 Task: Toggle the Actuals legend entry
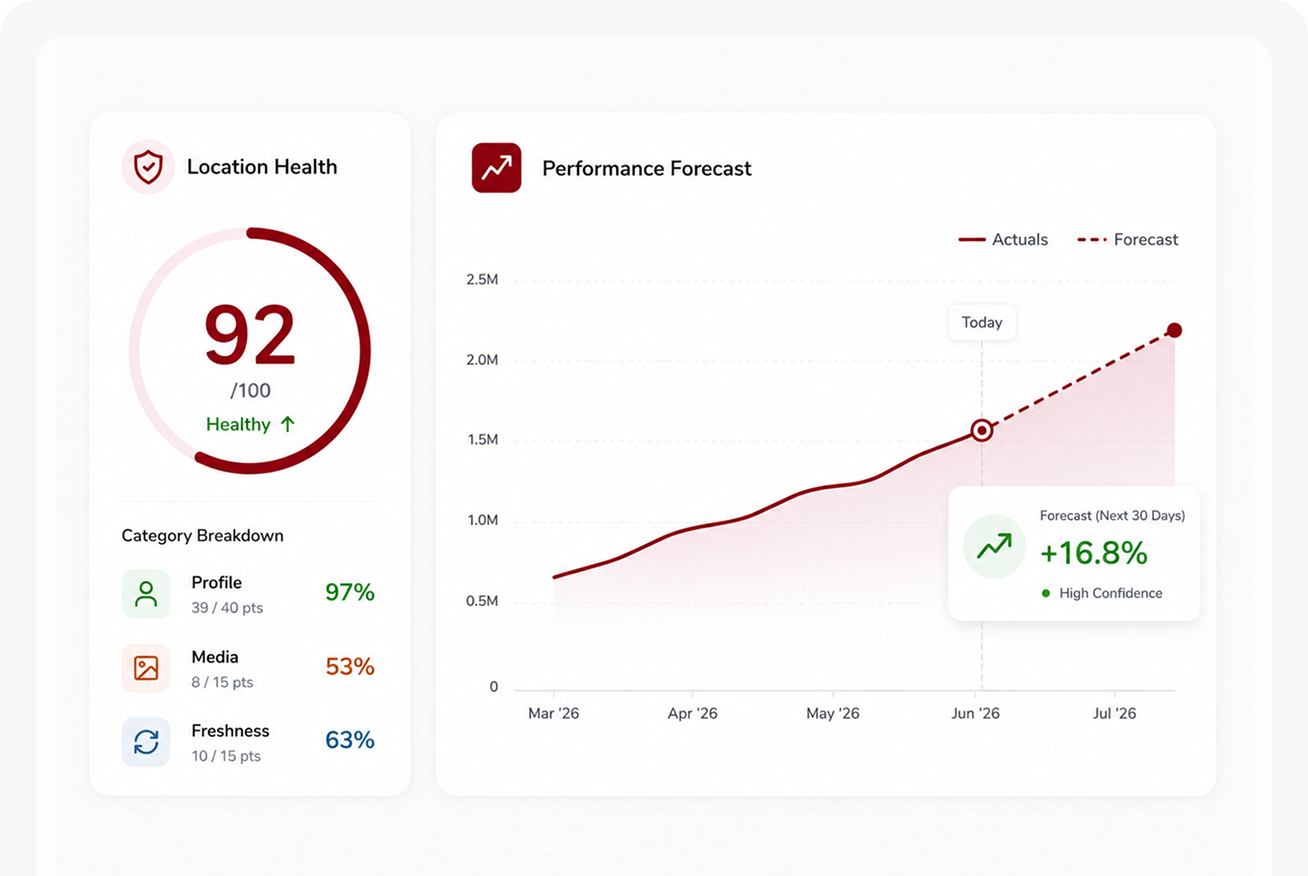pos(1003,240)
